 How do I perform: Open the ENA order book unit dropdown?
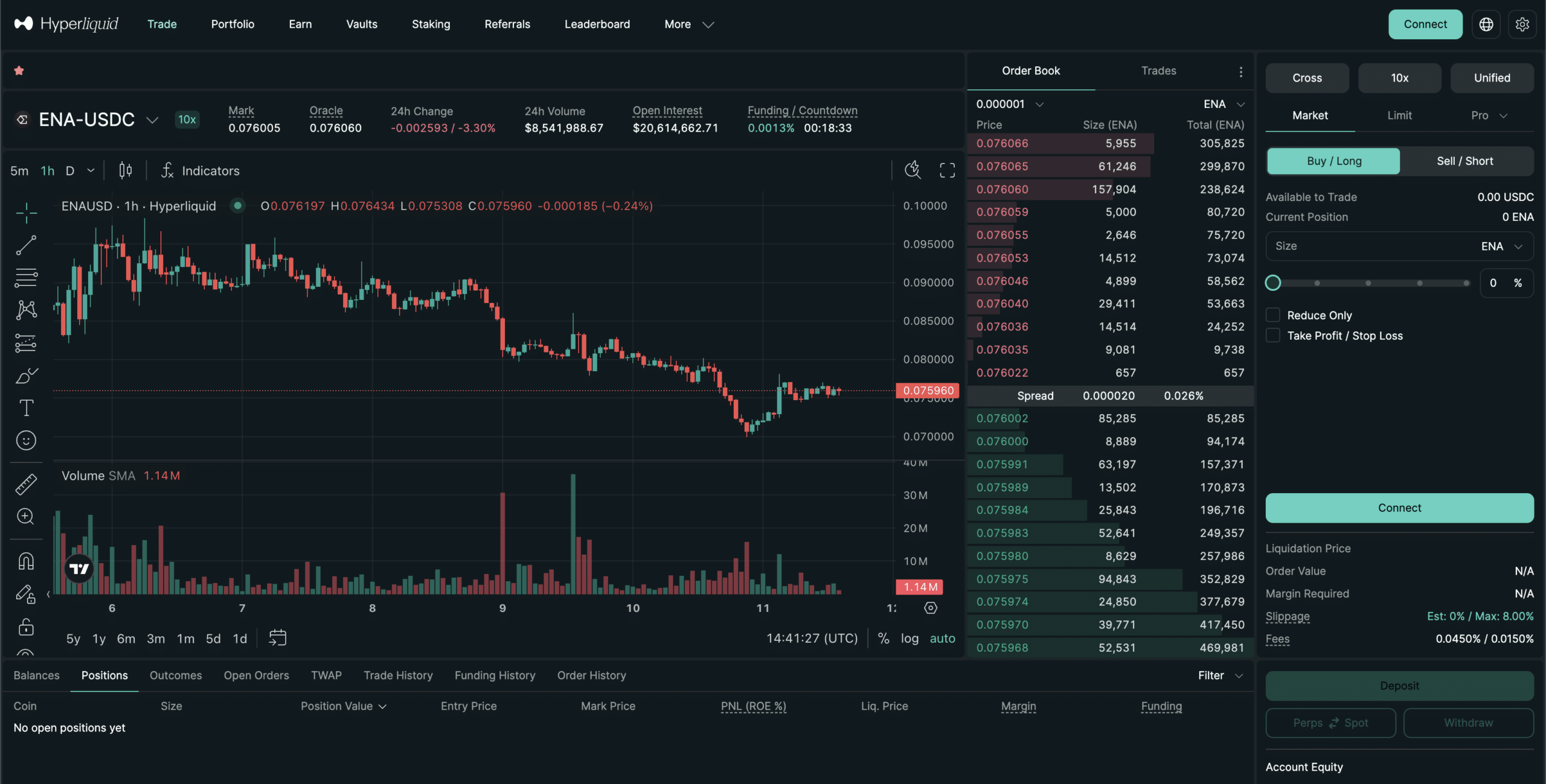pos(1224,104)
